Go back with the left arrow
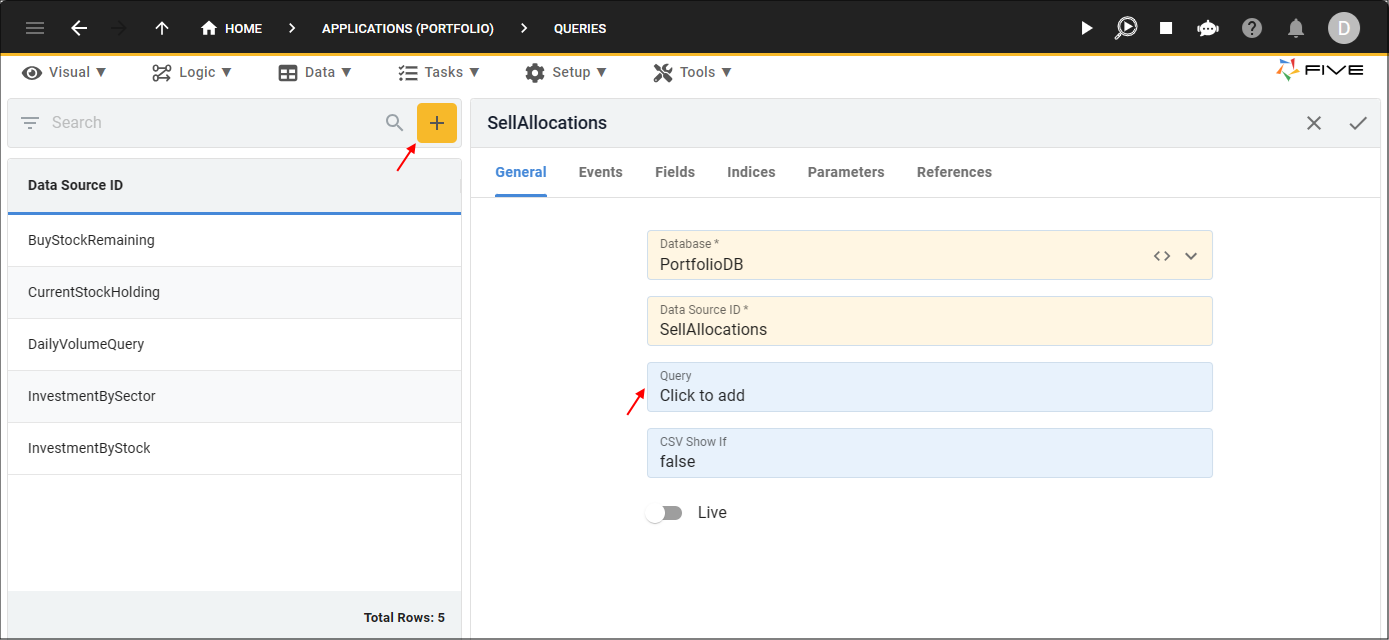Viewport: 1389px width, 640px height. click(x=79, y=28)
